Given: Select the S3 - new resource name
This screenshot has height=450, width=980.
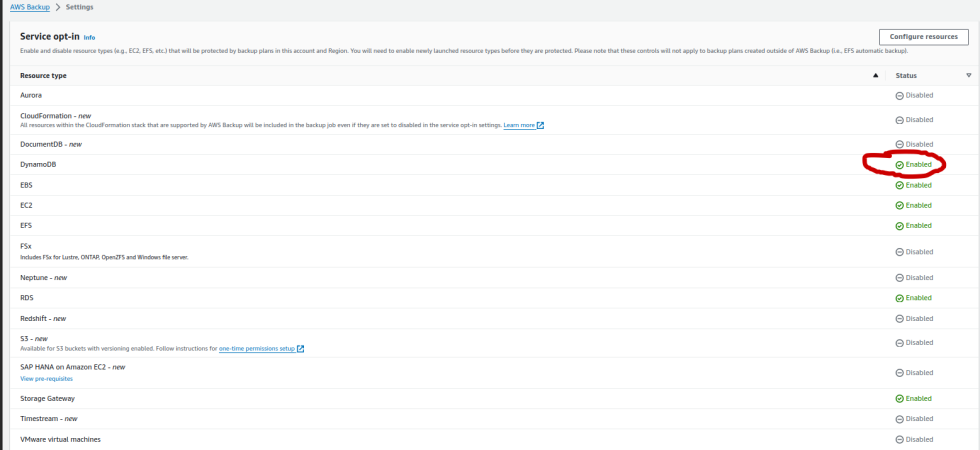Looking at the screenshot, I should coord(34,338).
